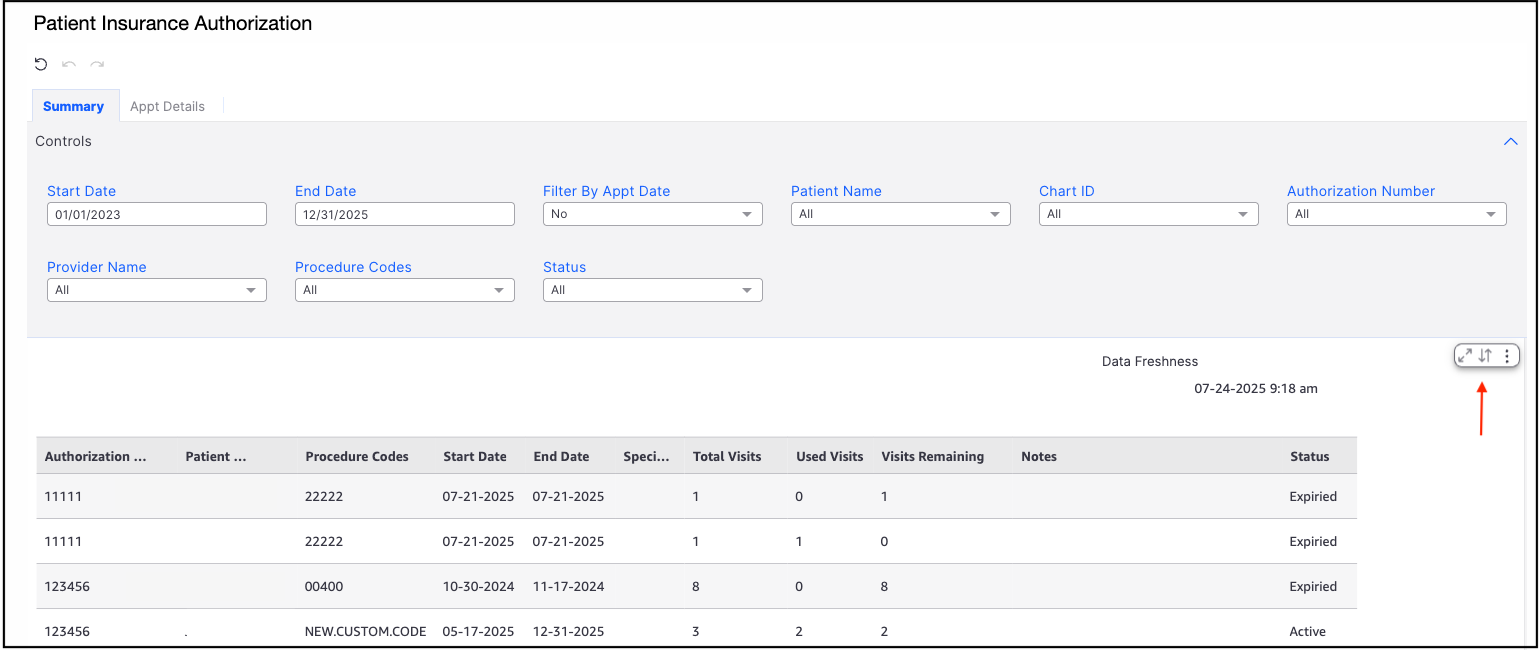The height and width of the screenshot is (650, 1539).
Task: Open the Chart ID dropdown
Action: [1149, 214]
